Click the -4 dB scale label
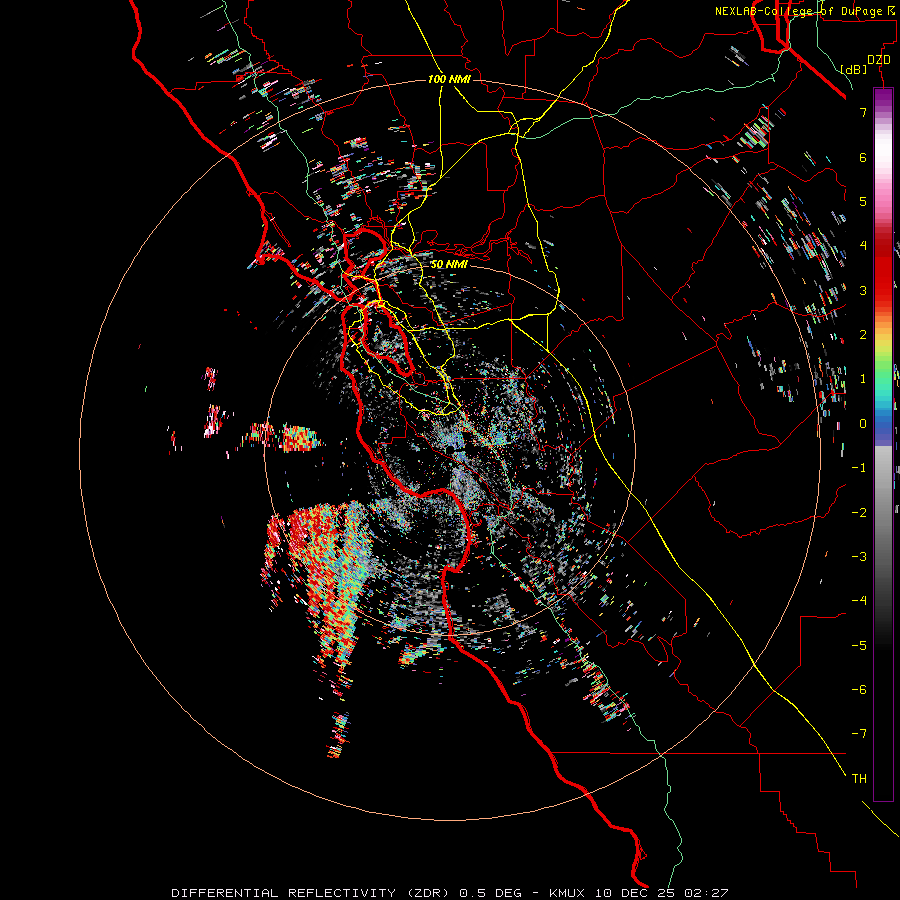The height and width of the screenshot is (900, 900). [859, 601]
